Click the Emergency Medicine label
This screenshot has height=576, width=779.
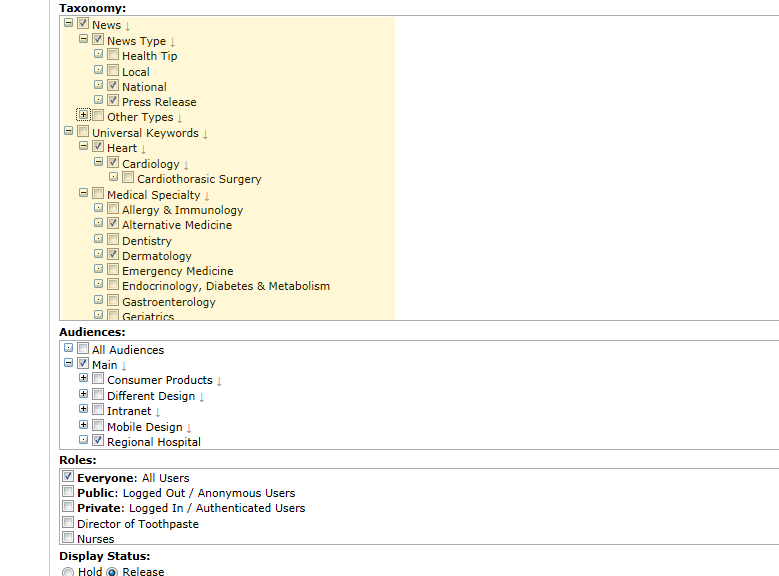pyautogui.click(x=177, y=271)
